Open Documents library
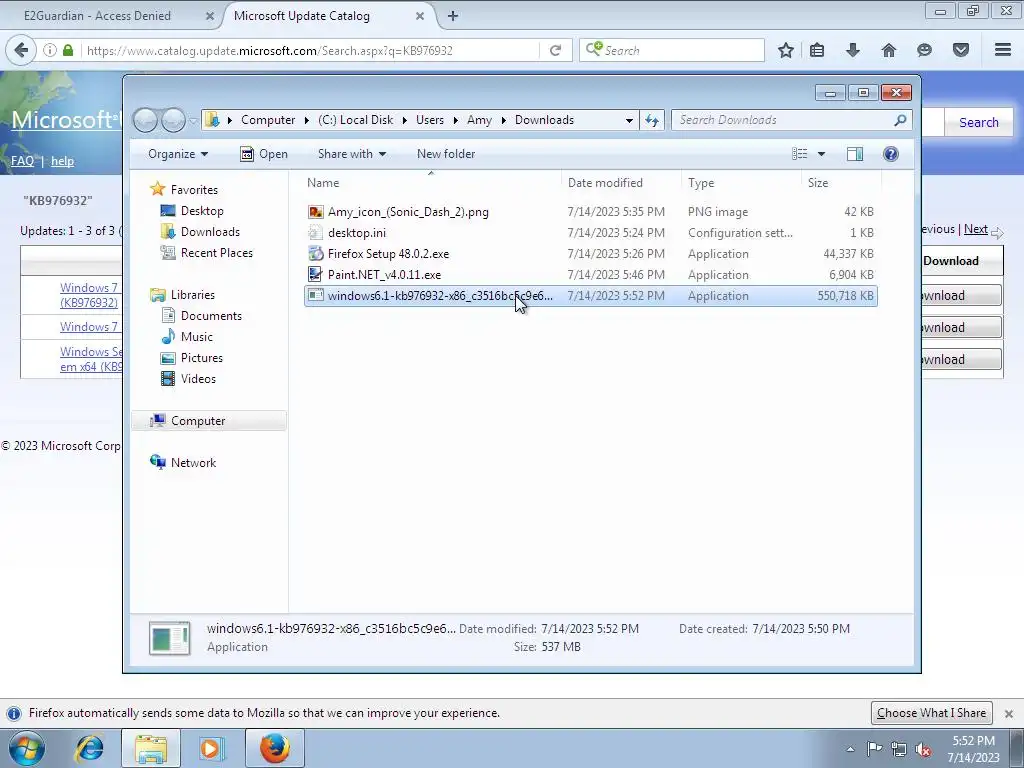This screenshot has height=768, width=1024. 211,315
